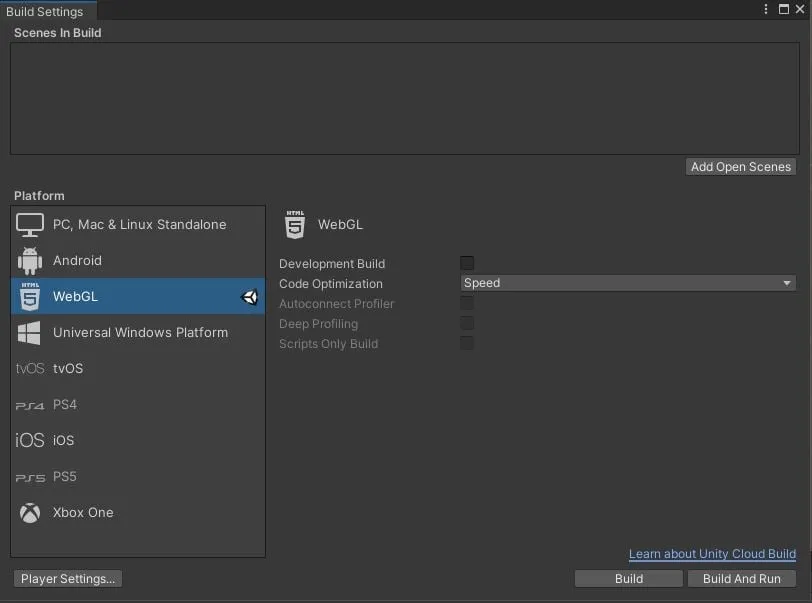The height and width of the screenshot is (603, 812).
Task: Open the Code Optimization Speed dropdown
Action: (628, 283)
